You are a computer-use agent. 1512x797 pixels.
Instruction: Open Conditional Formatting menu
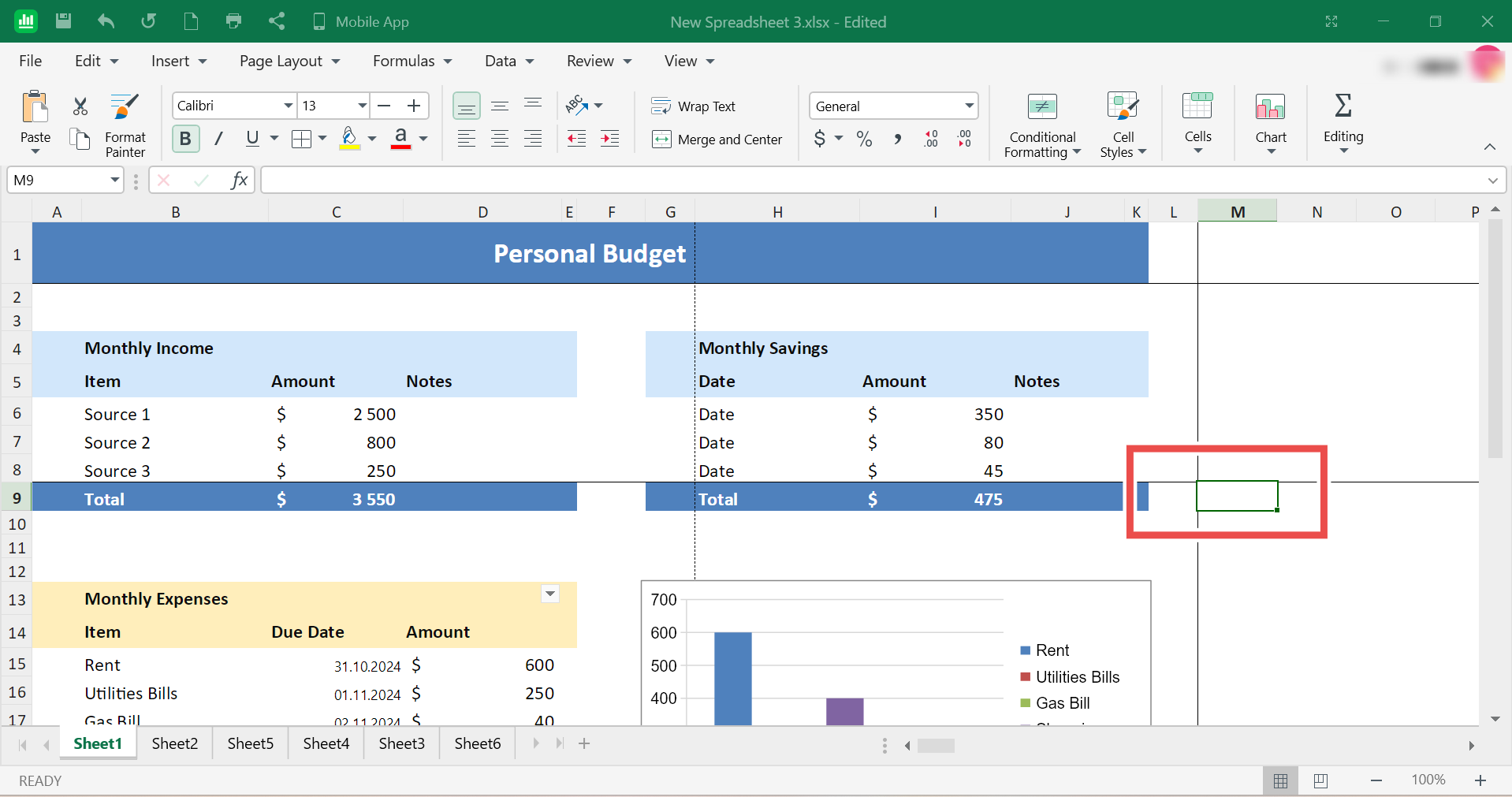(1042, 125)
